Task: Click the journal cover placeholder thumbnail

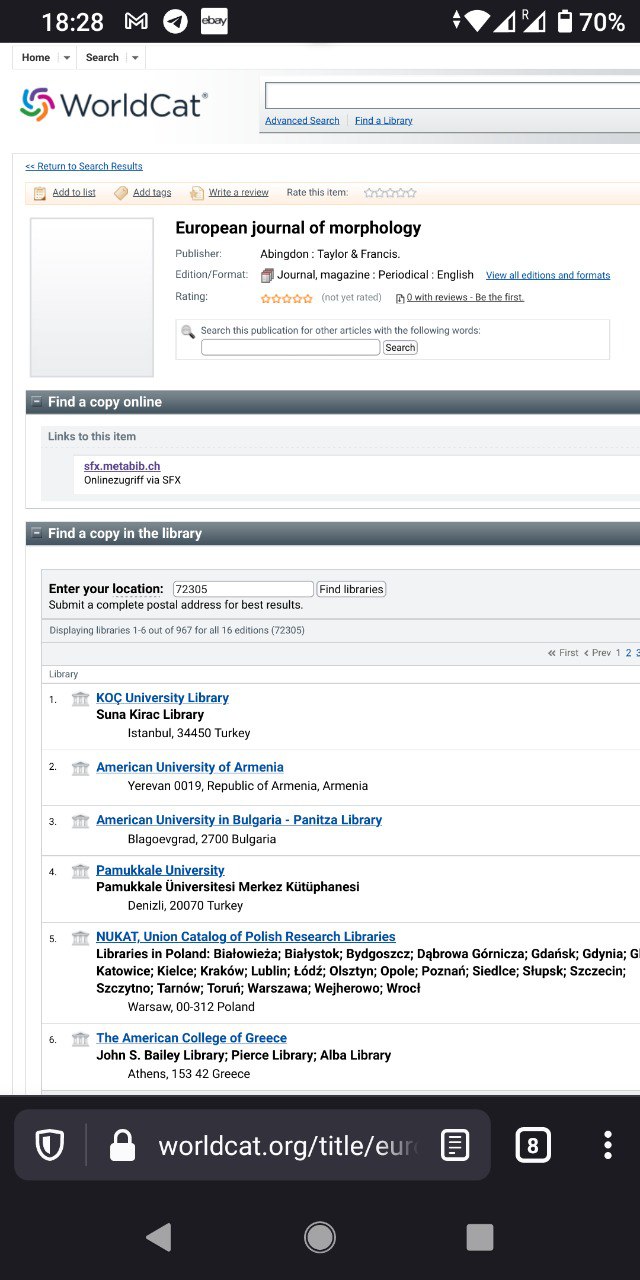Action: click(x=92, y=297)
